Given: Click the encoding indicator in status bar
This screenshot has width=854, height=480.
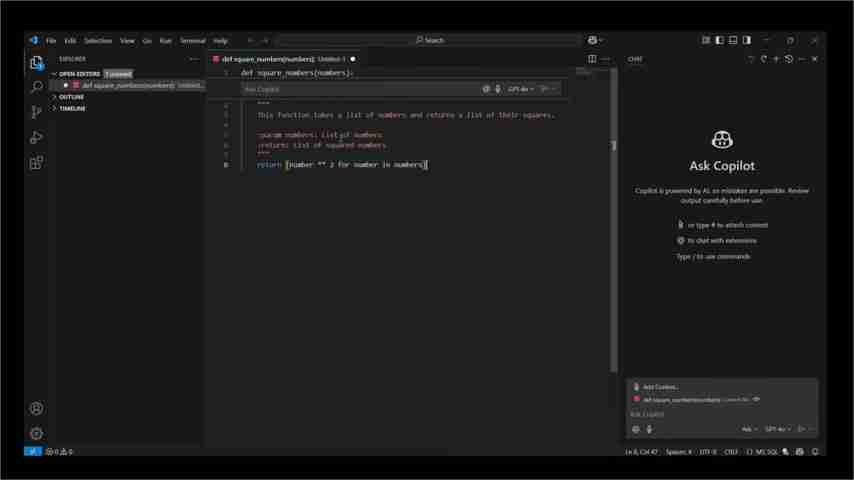Looking at the screenshot, I should click(707, 452).
